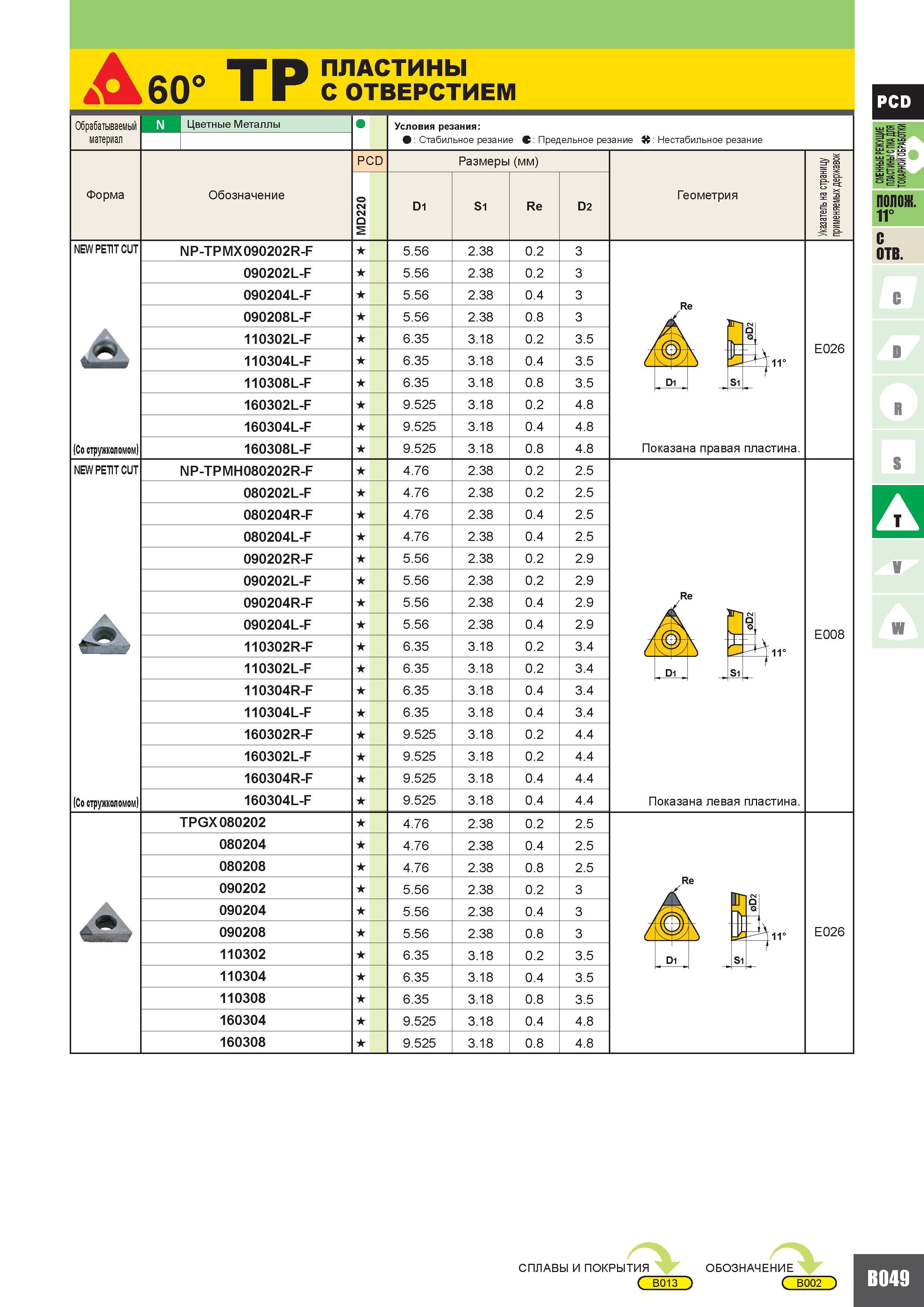924x1307 pixels.
Task: Open the vertical green turning inserts side tab
Action: point(898,155)
